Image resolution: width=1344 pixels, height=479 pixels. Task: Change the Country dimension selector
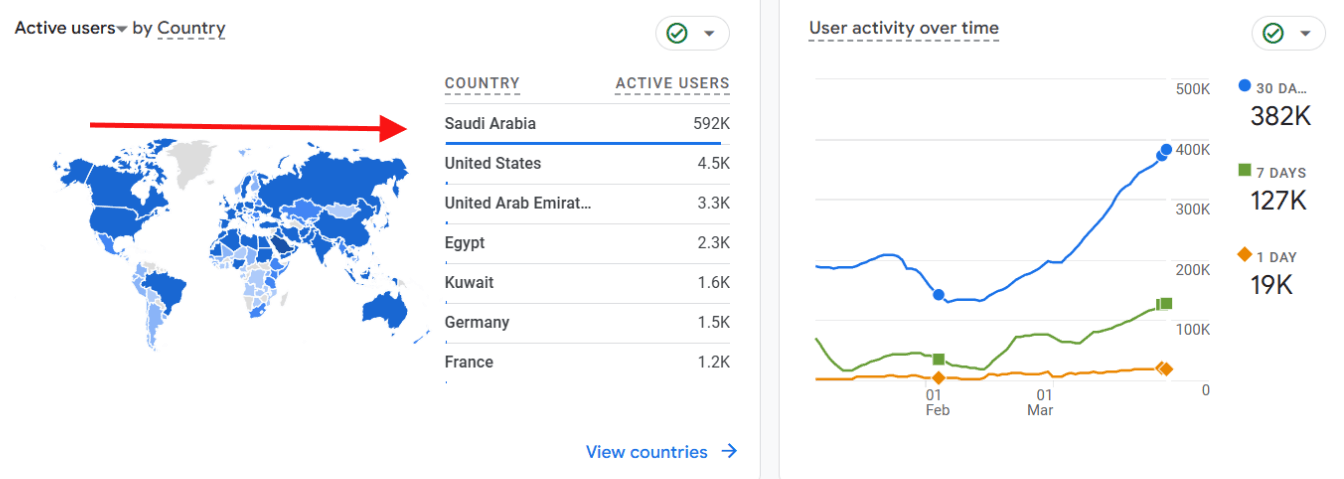(x=191, y=29)
